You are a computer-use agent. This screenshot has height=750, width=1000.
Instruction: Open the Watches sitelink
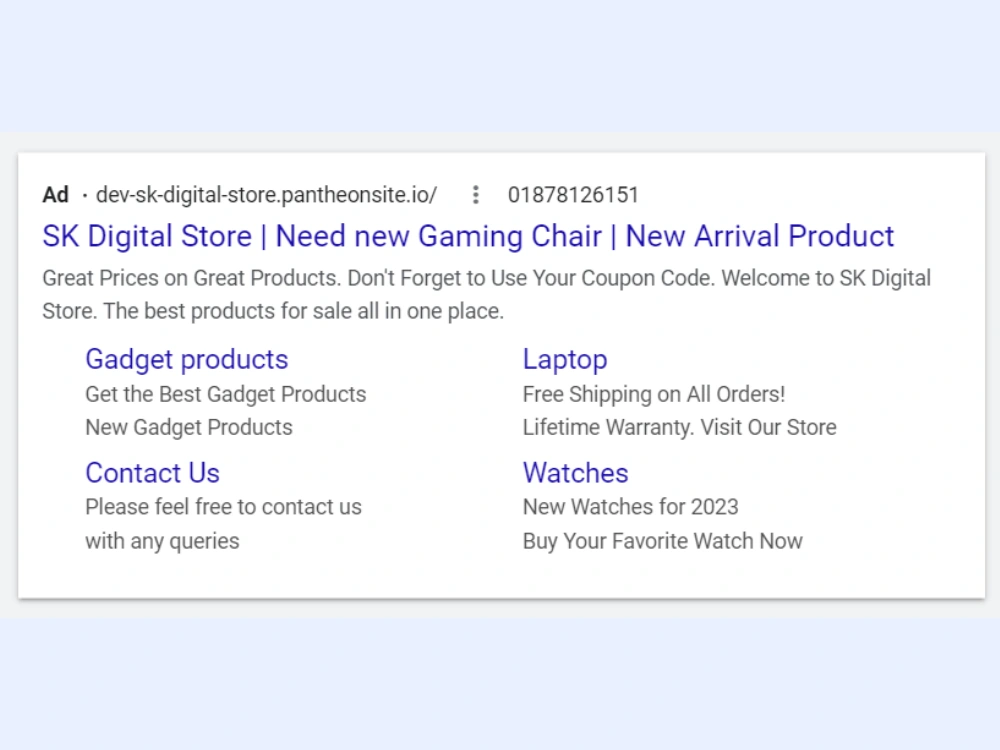(575, 473)
